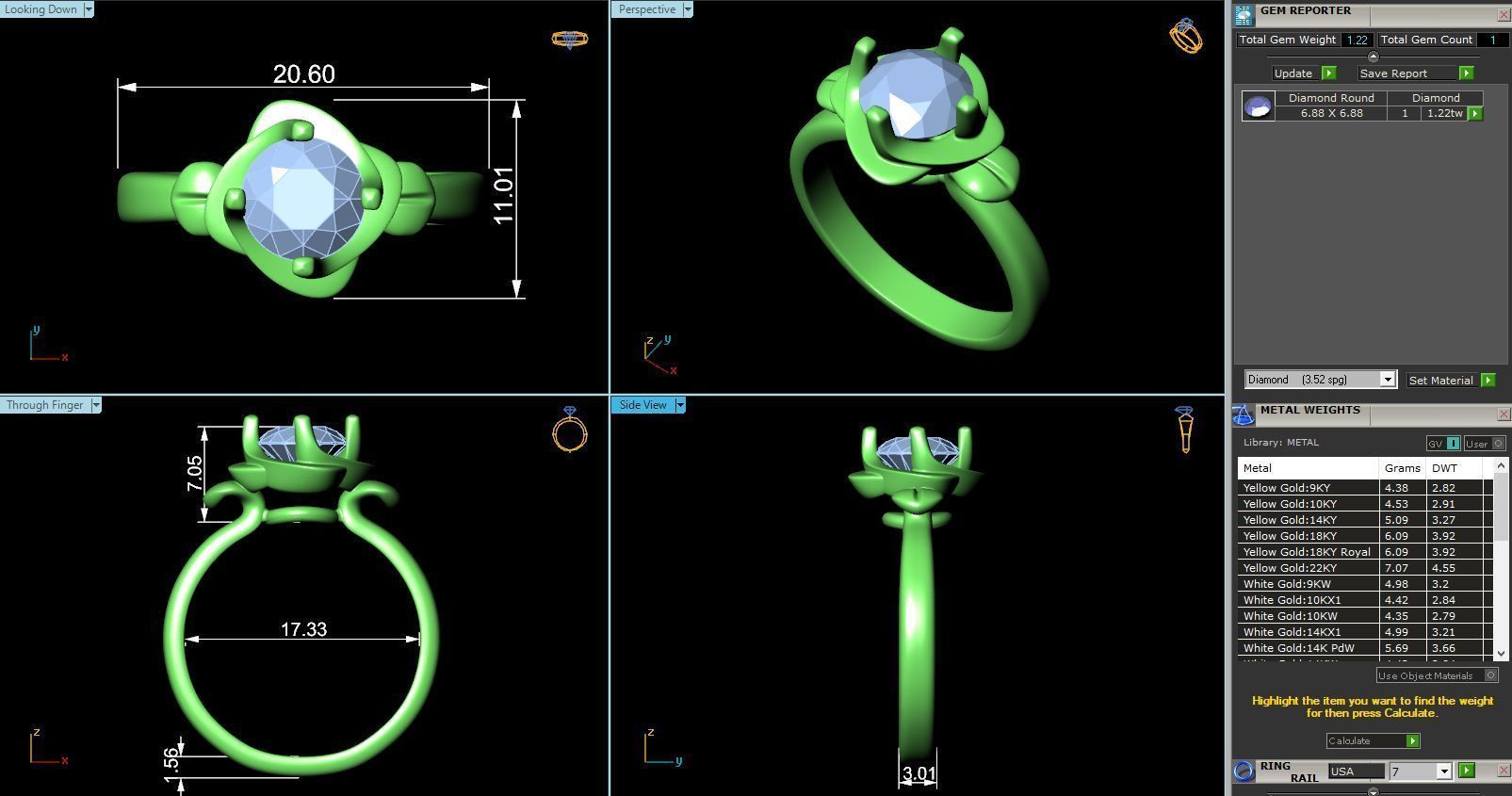The height and width of the screenshot is (796, 1512).
Task: Click green apply arrow in Ring Rail
Action: (x=1466, y=771)
